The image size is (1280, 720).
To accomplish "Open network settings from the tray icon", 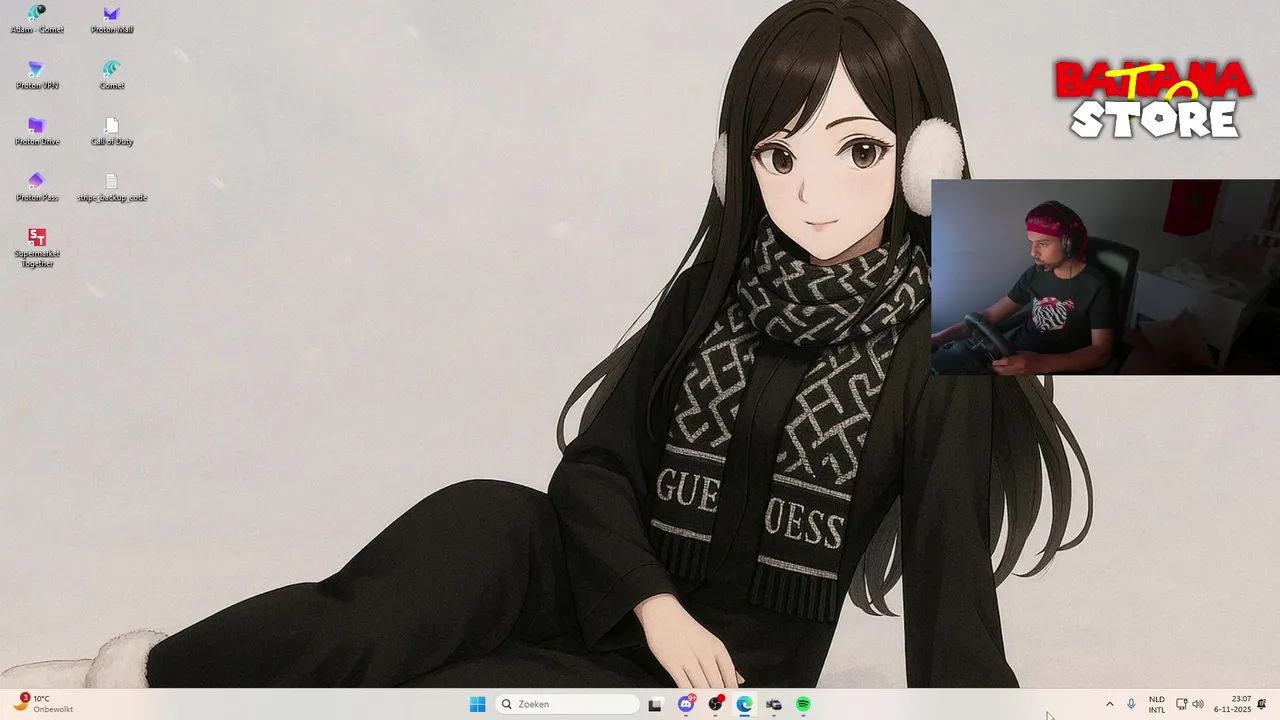I will (x=1182, y=704).
